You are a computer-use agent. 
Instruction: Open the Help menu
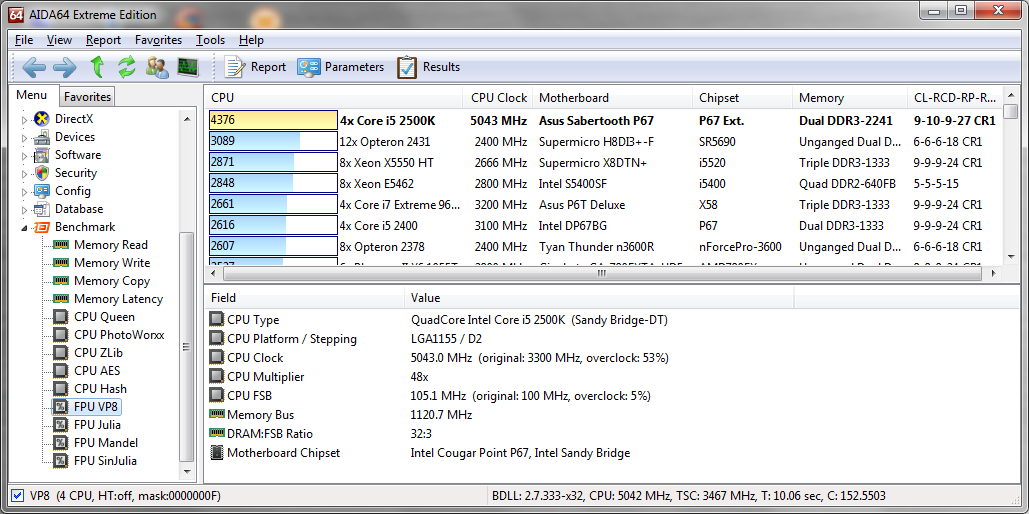251,40
